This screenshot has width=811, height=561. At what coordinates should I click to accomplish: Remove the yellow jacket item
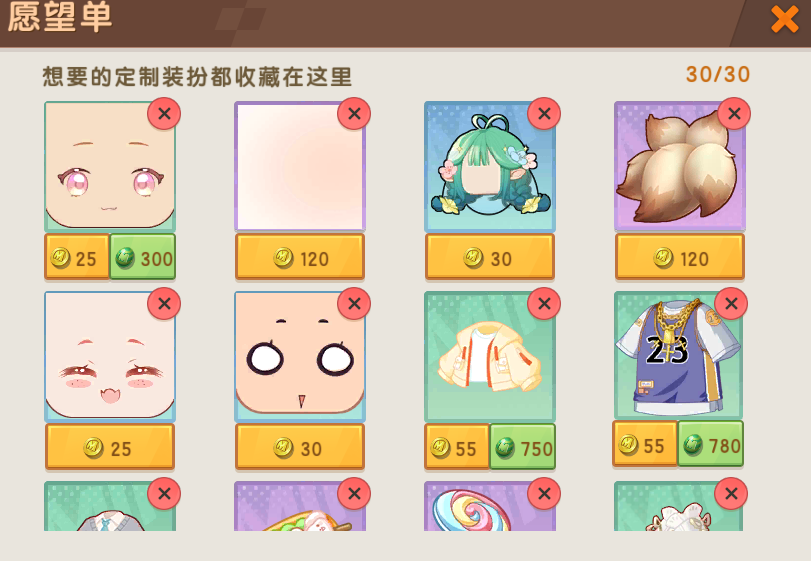click(x=544, y=304)
